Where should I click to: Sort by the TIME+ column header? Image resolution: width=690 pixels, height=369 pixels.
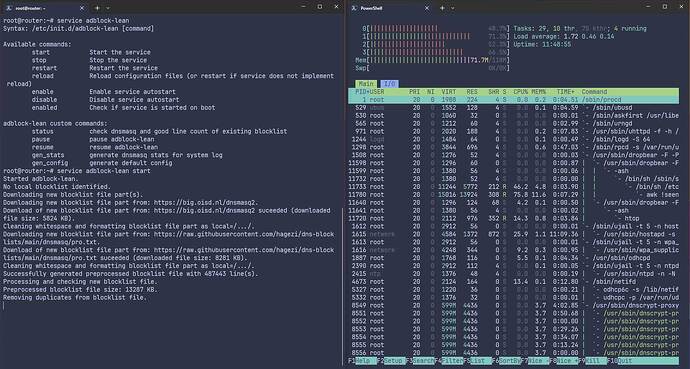565,92
